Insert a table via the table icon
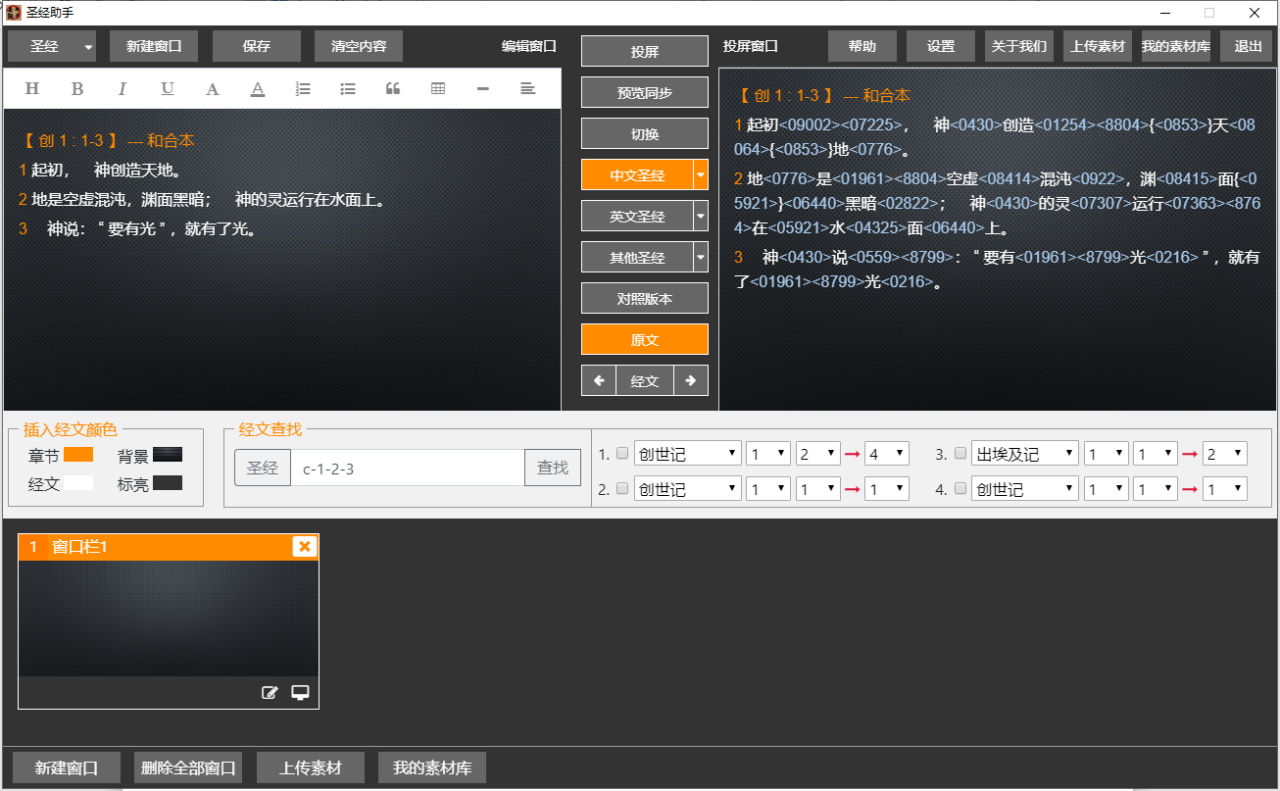 (x=438, y=89)
